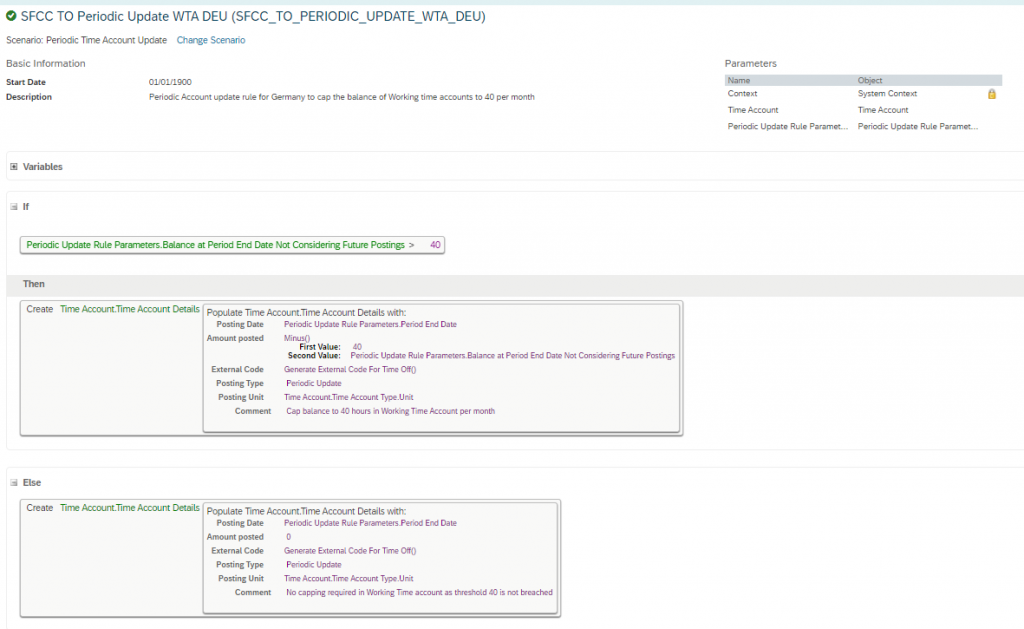Click the Populate header in the Then block
Image resolution: width=1024 pixels, height=629 pixels.
click(x=306, y=312)
